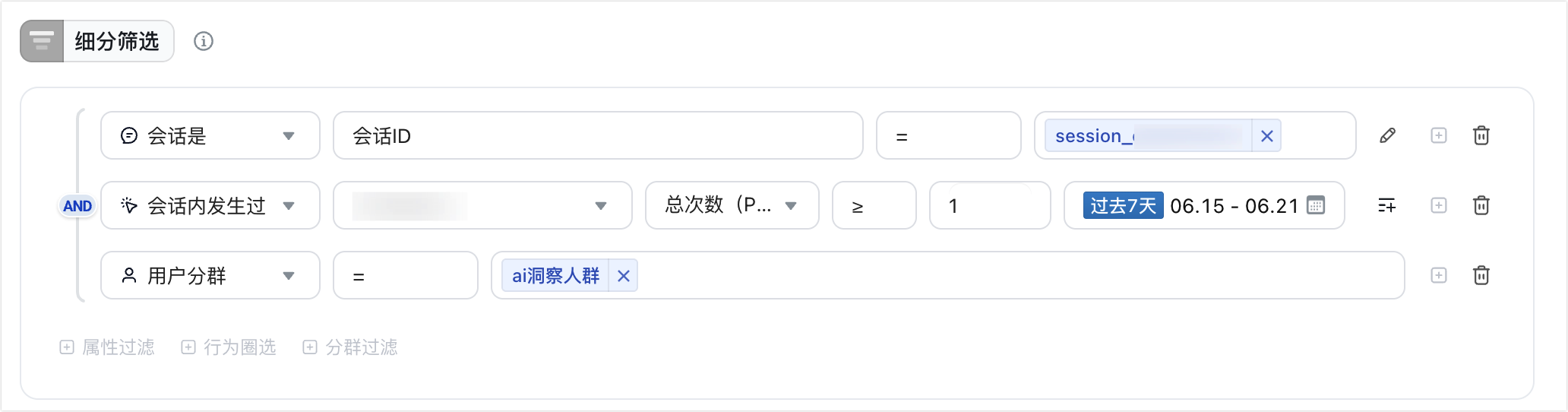Click the plus icon on the 用户分群 row
The height and width of the screenshot is (412, 1568).
pos(1439,276)
